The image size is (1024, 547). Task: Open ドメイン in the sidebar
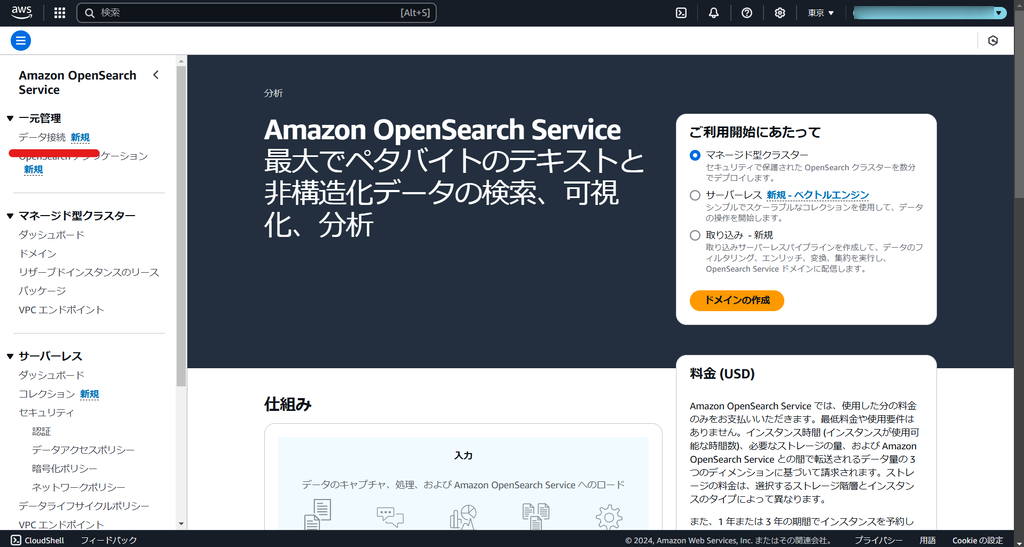tap(38, 253)
